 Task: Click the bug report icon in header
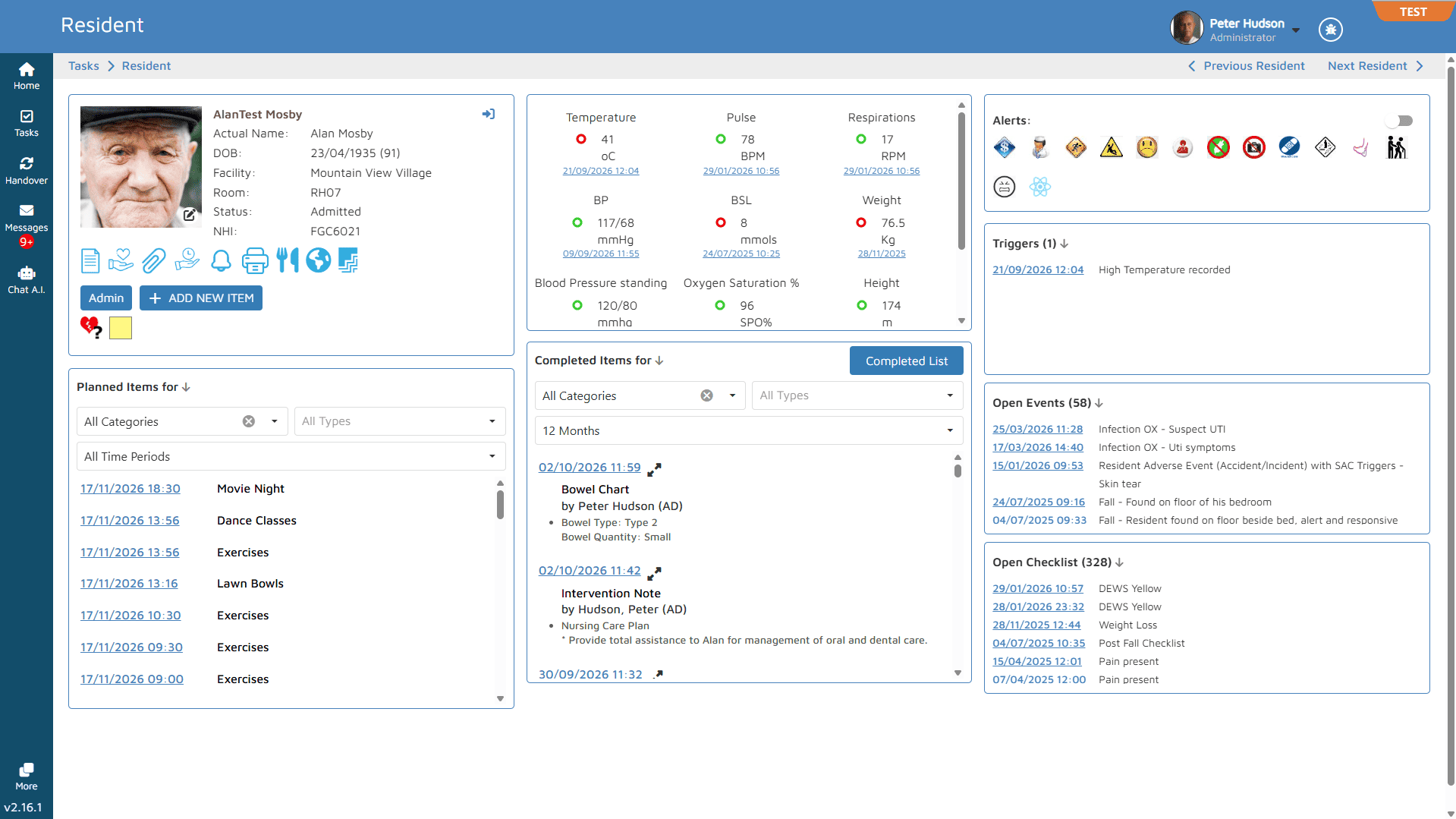click(1331, 30)
